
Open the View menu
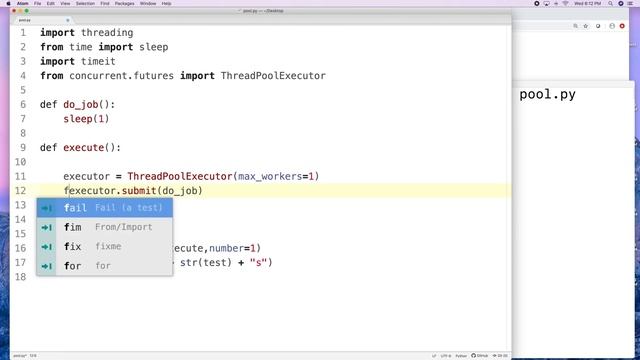click(x=65, y=3)
